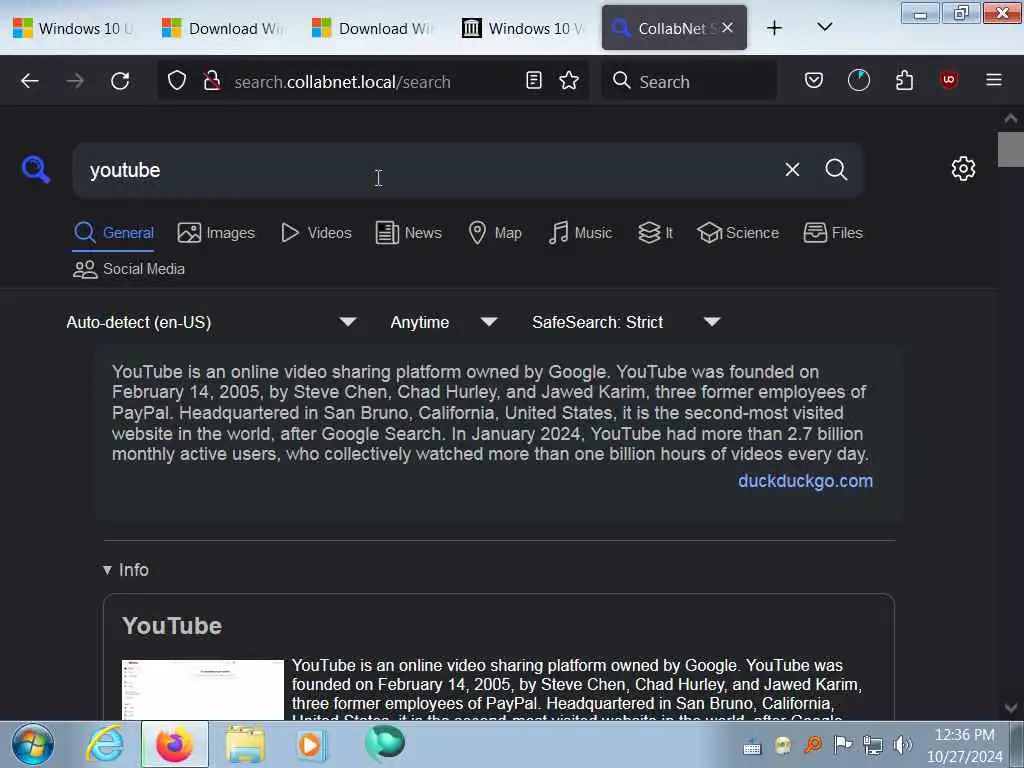List all tabs with the chevron button
Screen dimensions: 1024x768
coord(825,27)
